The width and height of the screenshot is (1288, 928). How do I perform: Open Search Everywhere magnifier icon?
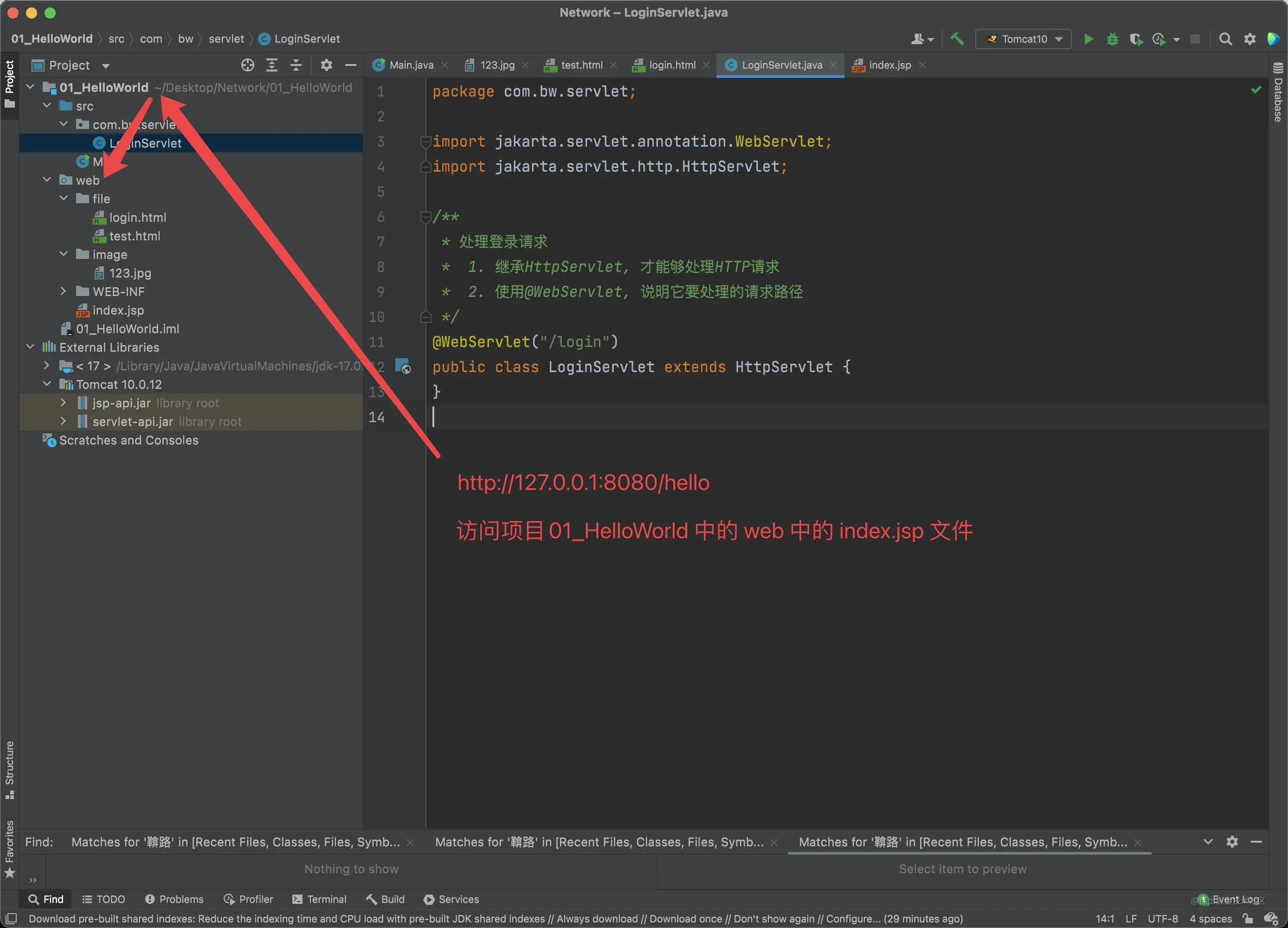pos(1225,39)
